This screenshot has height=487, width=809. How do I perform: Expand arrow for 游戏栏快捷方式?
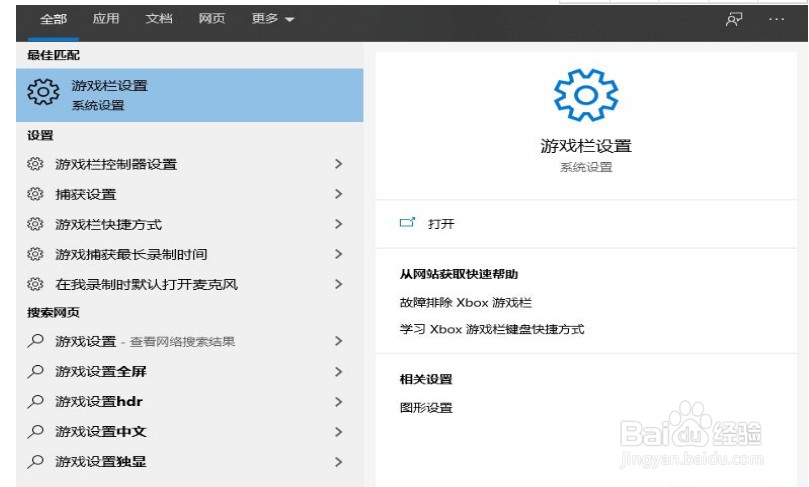338,224
